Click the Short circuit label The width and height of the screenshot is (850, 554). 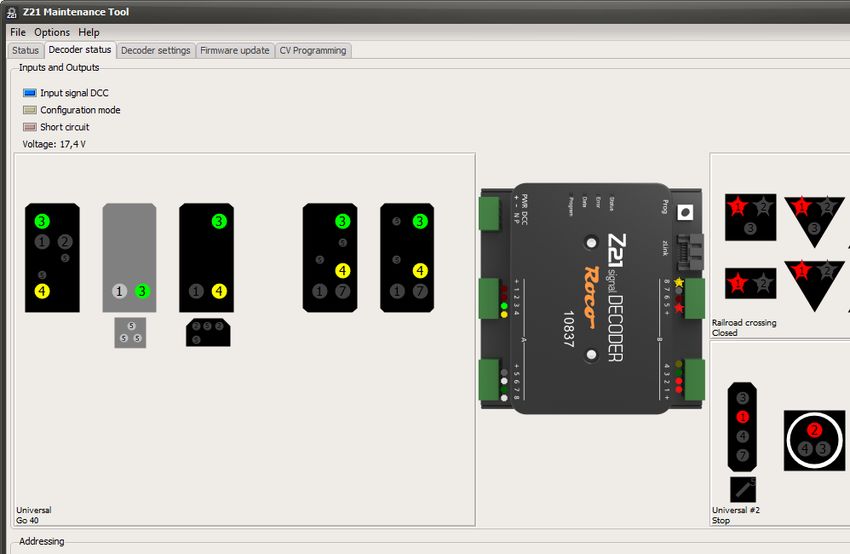click(x=65, y=127)
